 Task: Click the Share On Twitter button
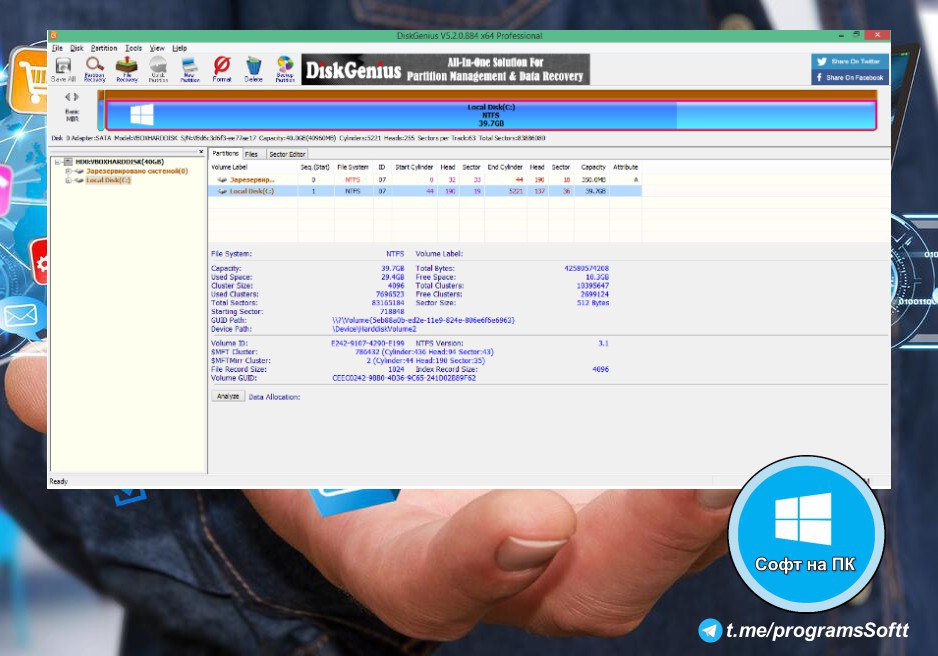click(849, 61)
